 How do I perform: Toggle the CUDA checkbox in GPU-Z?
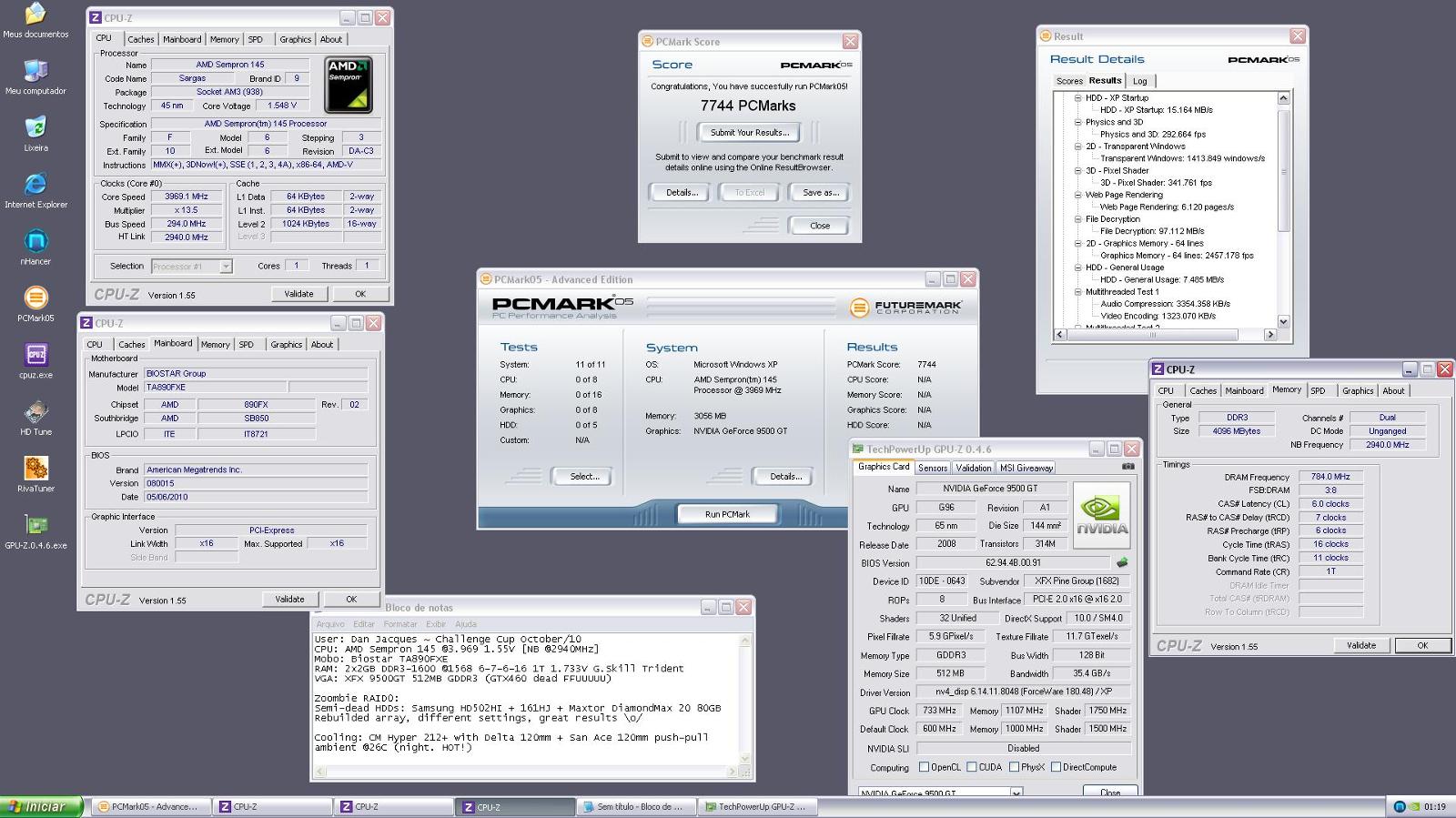click(971, 767)
